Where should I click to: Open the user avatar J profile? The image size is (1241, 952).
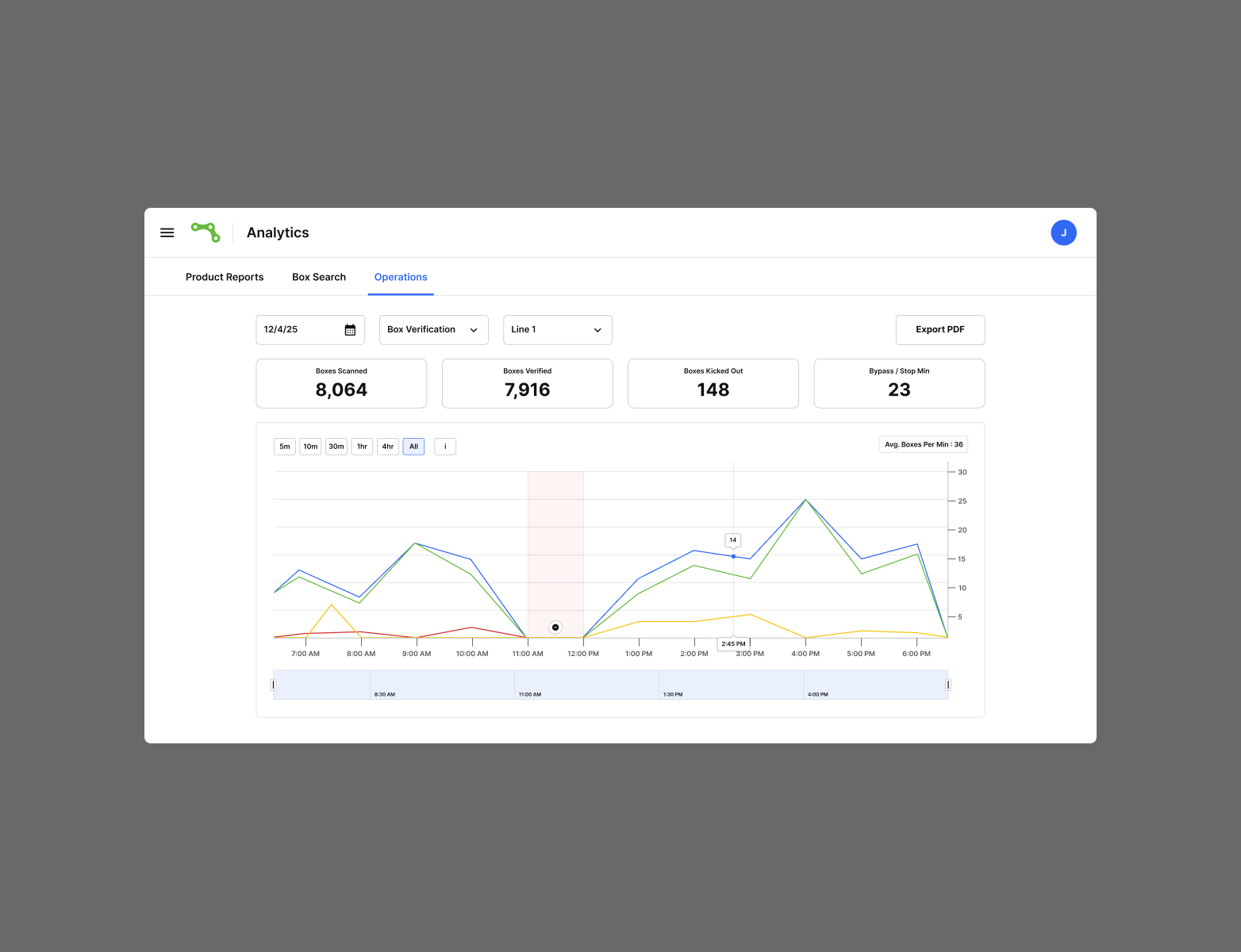tap(1063, 232)
